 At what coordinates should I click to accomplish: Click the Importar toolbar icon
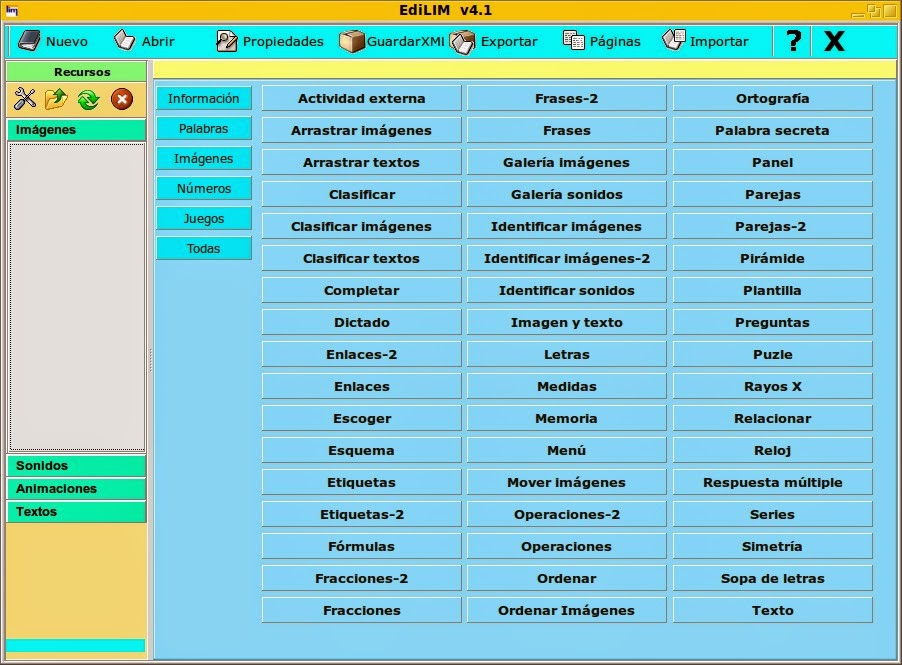(x=674, y=40)
